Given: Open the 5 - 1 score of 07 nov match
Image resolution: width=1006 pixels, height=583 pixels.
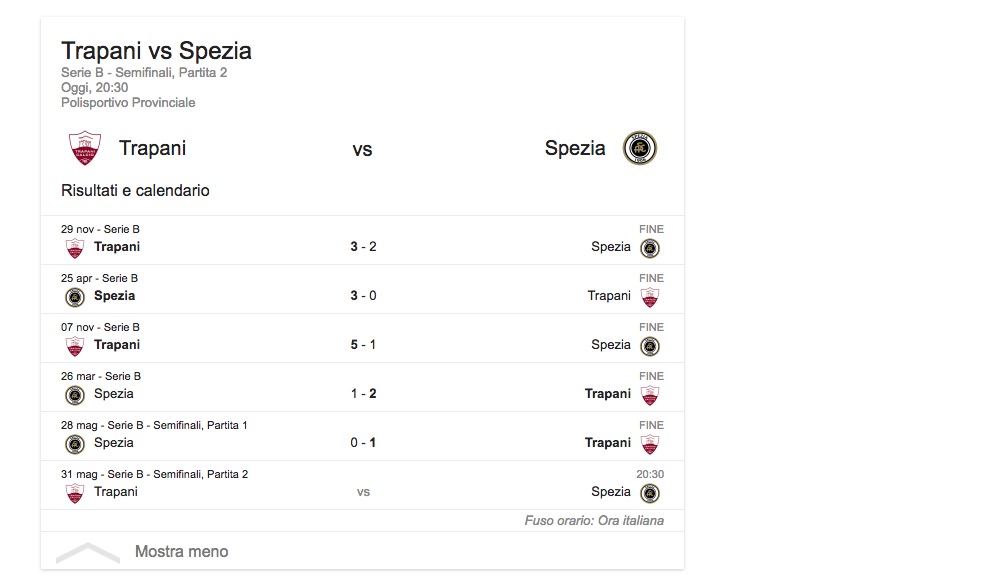Looking at the screenshot, I should (363, 345).
